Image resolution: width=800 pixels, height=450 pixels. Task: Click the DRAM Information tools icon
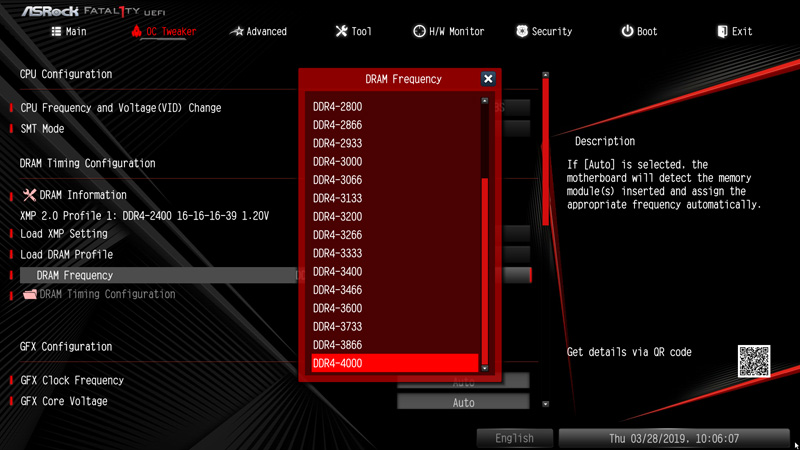(30, 195)
